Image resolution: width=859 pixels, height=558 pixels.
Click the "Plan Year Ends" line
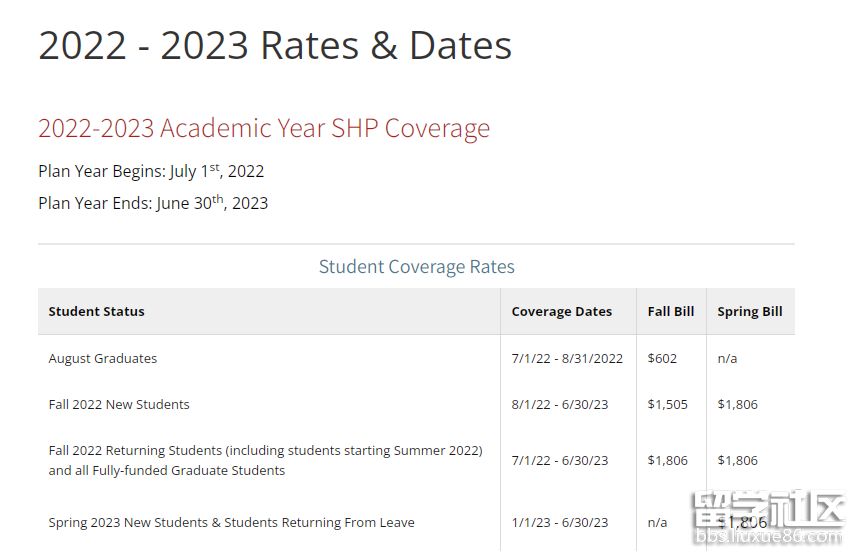point(153,203)
